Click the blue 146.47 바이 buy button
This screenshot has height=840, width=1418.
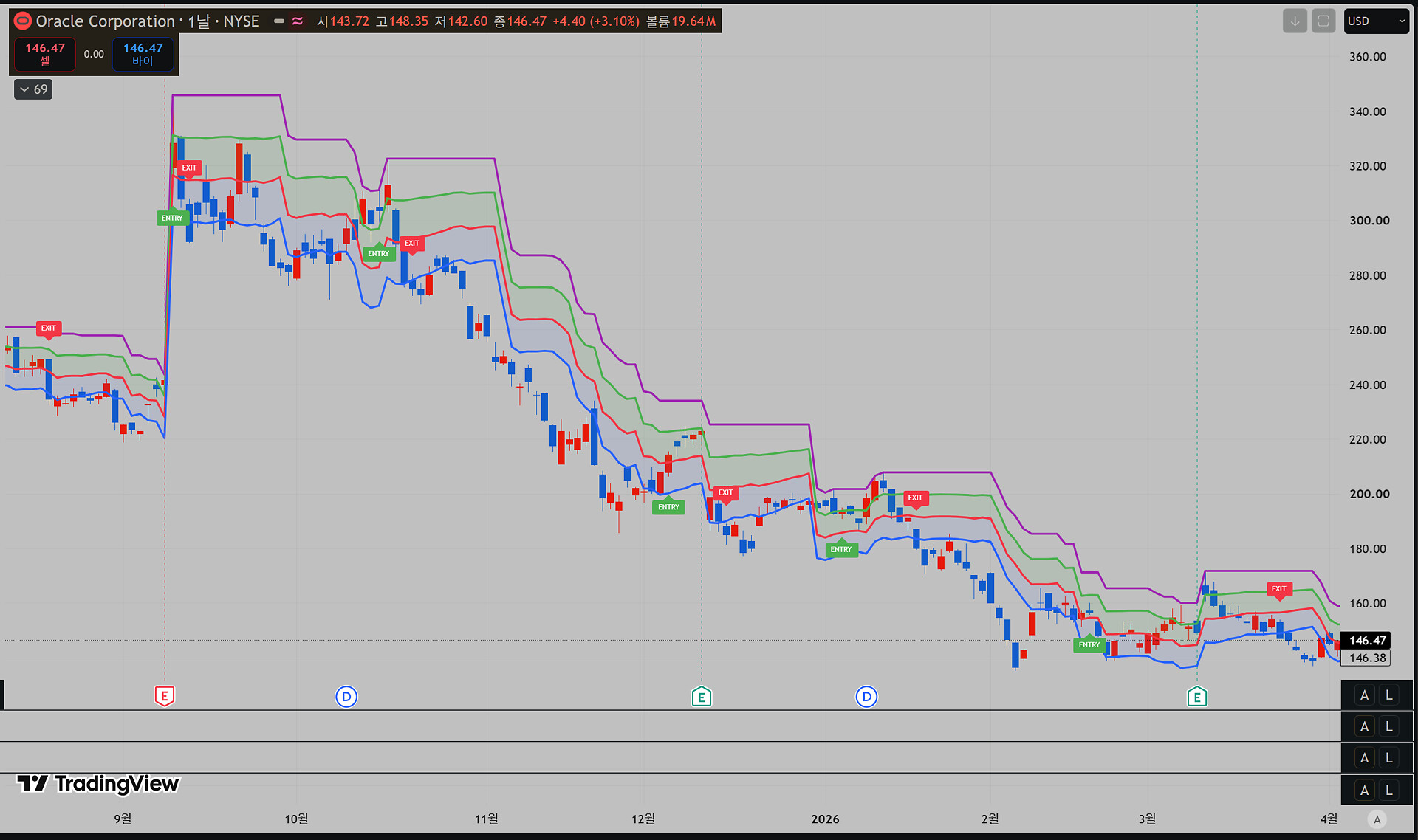click(x=143, y=54)
